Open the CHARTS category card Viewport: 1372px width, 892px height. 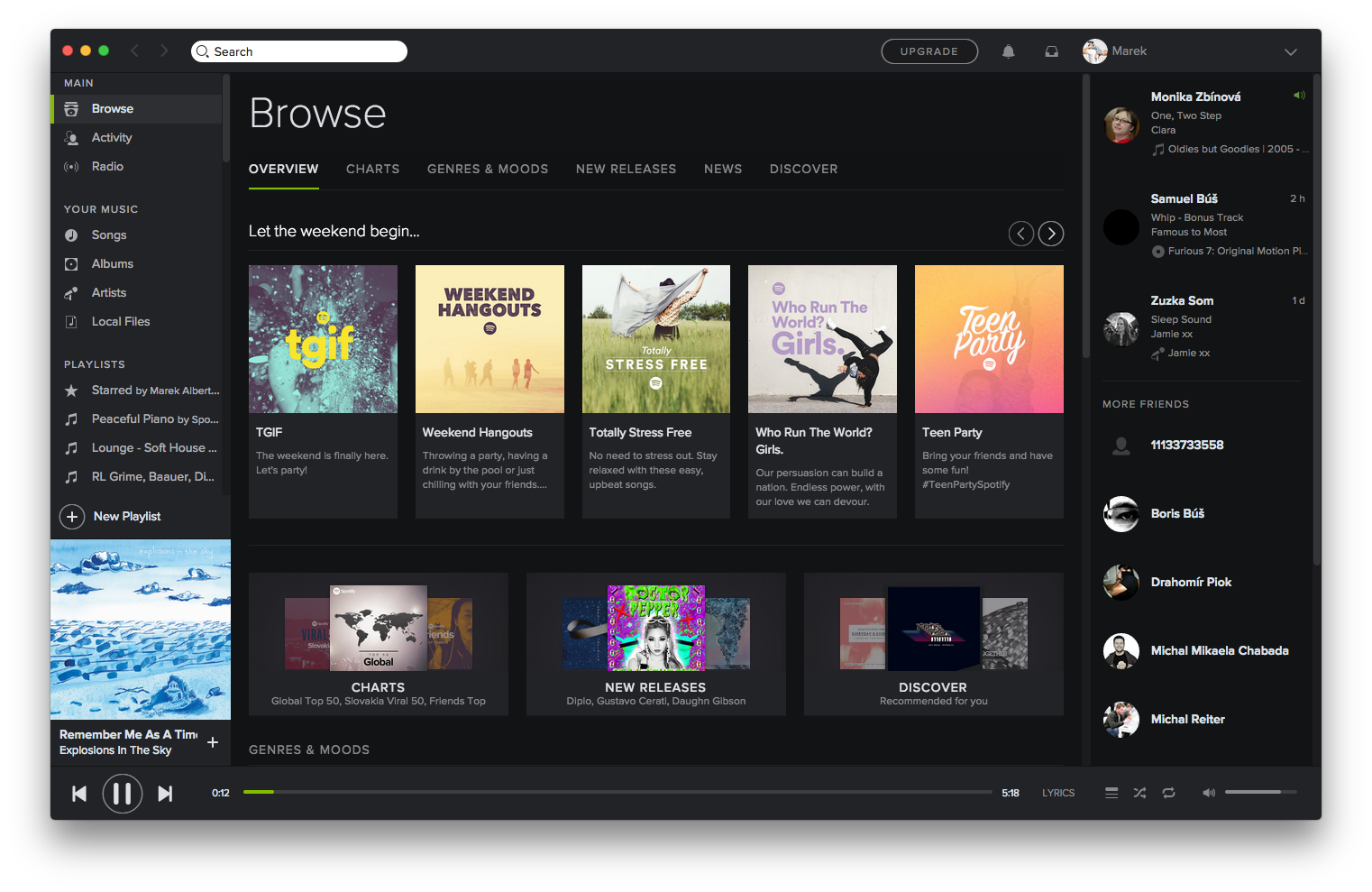(379, 644)
